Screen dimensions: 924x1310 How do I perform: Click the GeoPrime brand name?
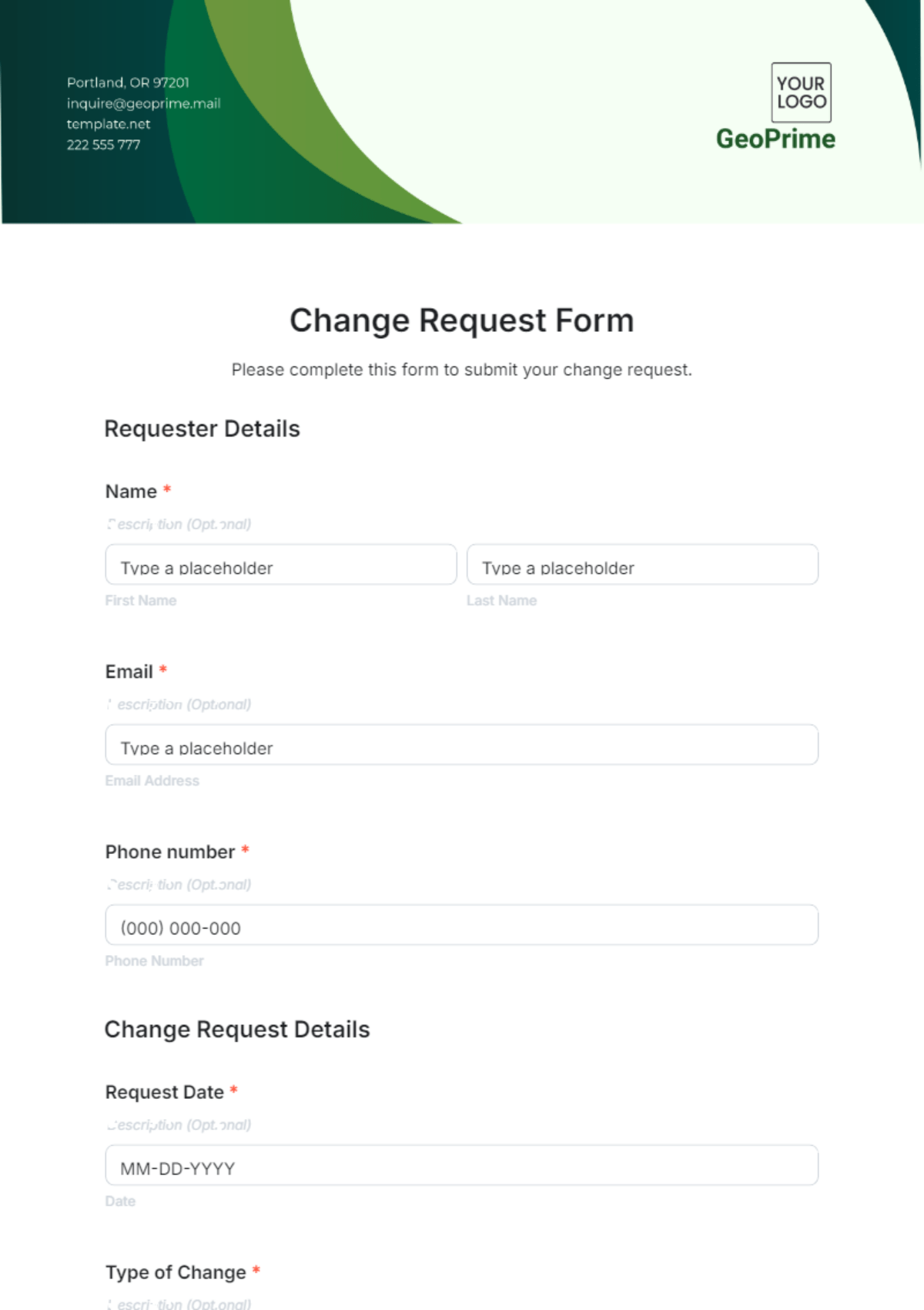point(775,139)
